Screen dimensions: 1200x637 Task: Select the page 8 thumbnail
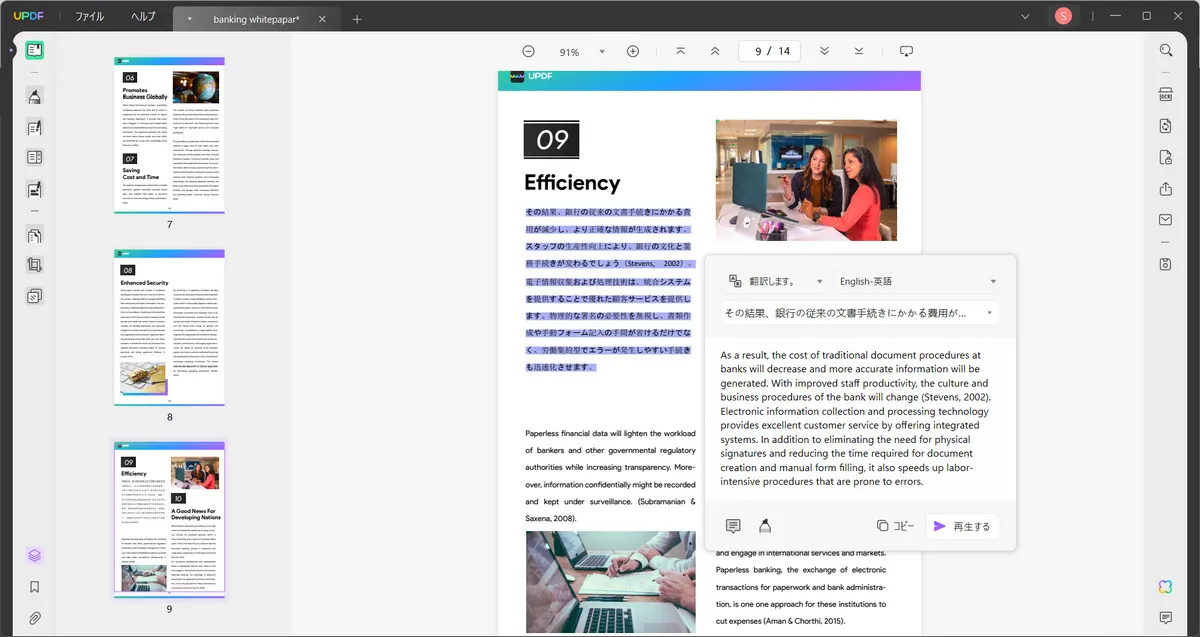[169, 328]
